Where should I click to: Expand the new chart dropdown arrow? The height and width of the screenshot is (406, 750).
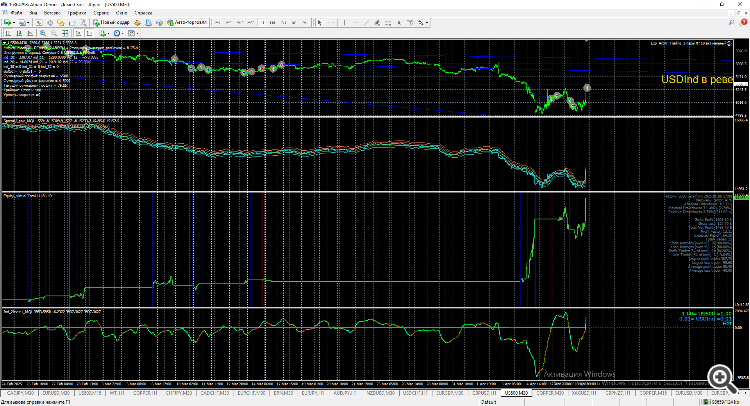[14, 22]
